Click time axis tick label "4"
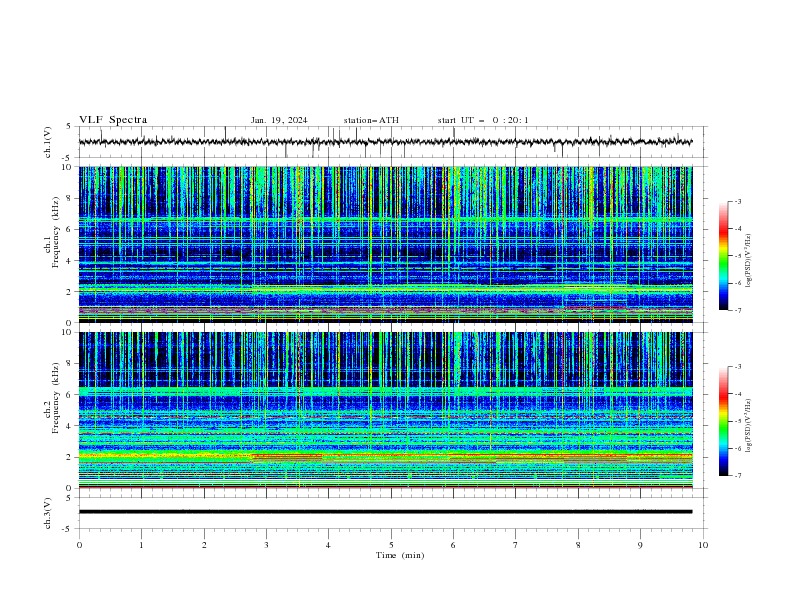Viewport: 792px width, 612px height. coord(328,545)
